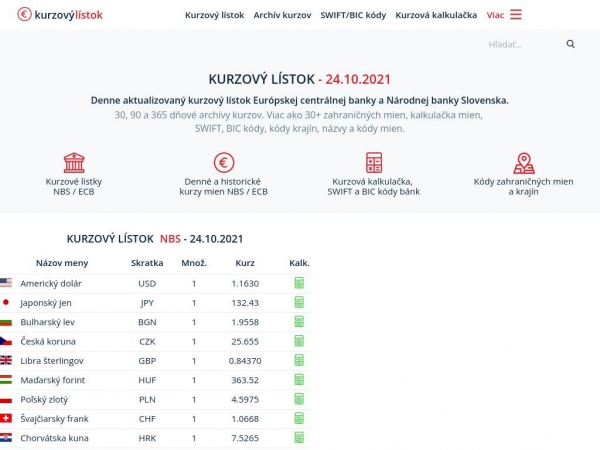The width and height of the screenshot is (600, 450).
Task: Open SWIFT/BIC kódy nav item
Action: [x=353, y=15]
